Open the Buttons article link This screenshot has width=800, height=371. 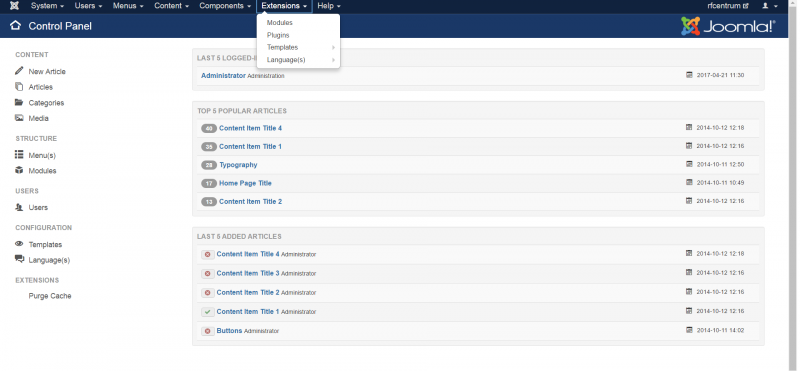229,331
